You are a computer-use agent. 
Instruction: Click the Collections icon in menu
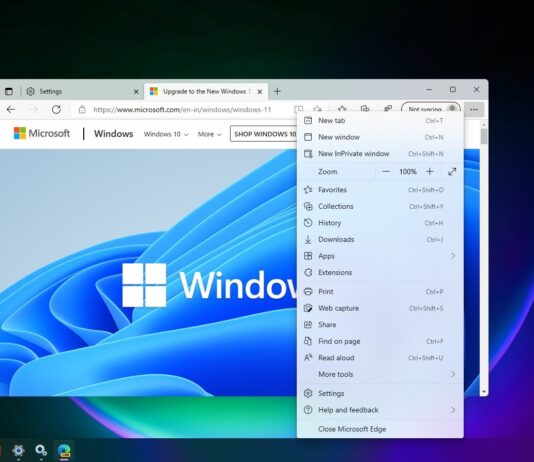tap(308, 206)
